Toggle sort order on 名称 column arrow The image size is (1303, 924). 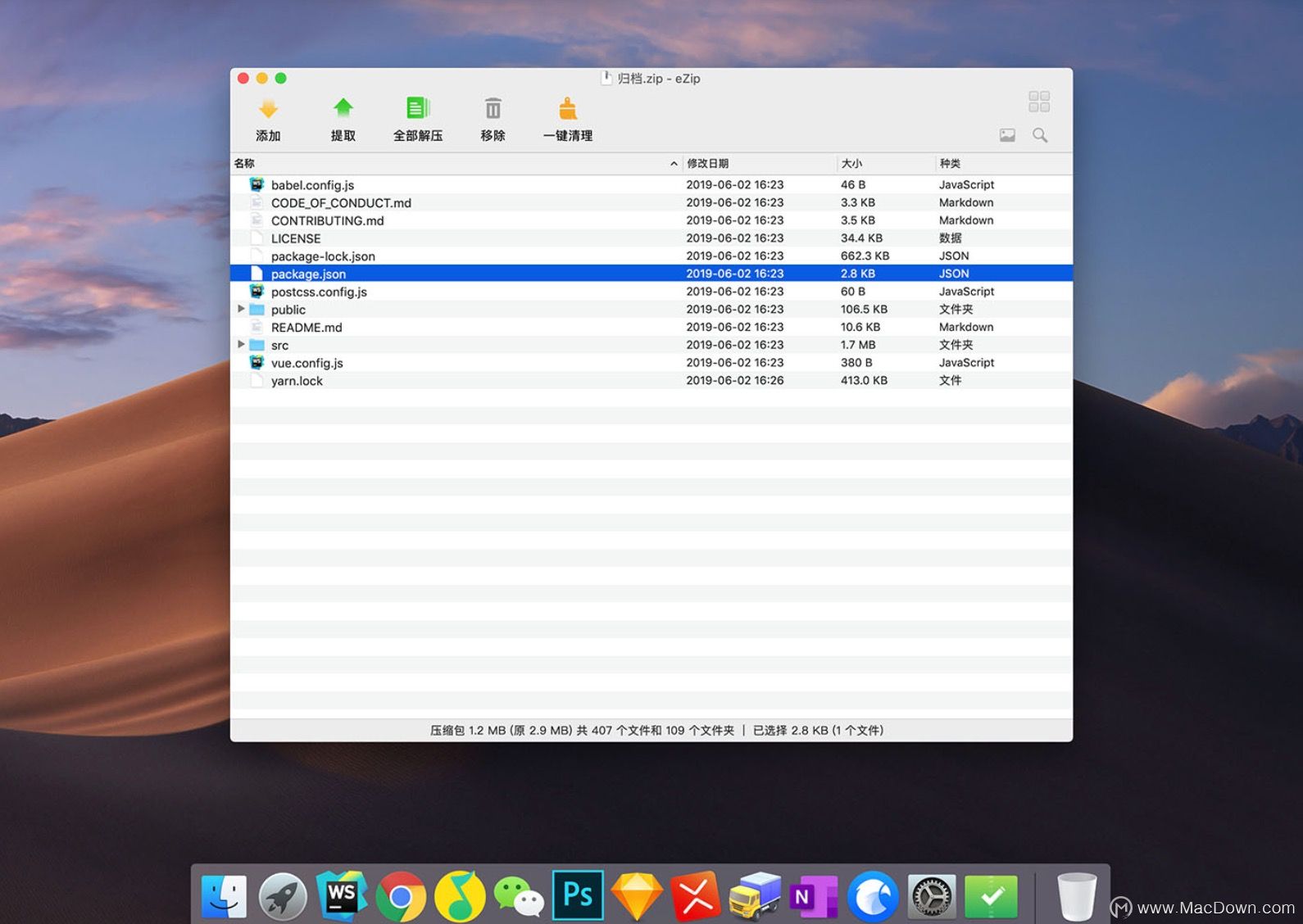pyautogui.click(x=674, y=164)
